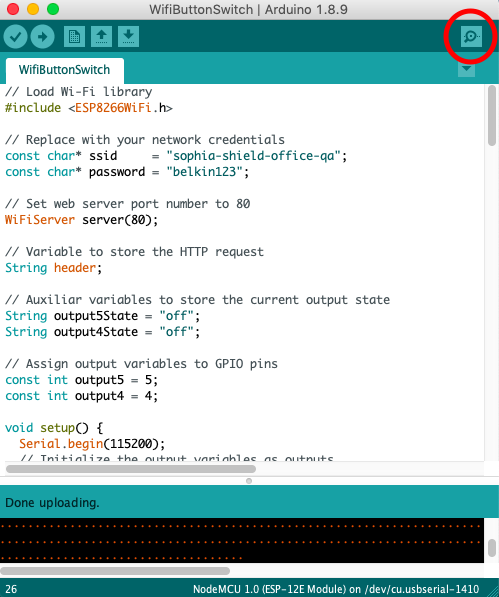Click the 'WiFiServer server(80);' line
The image size is (499, 597).
pyautogui.click(x=81, y=220)
